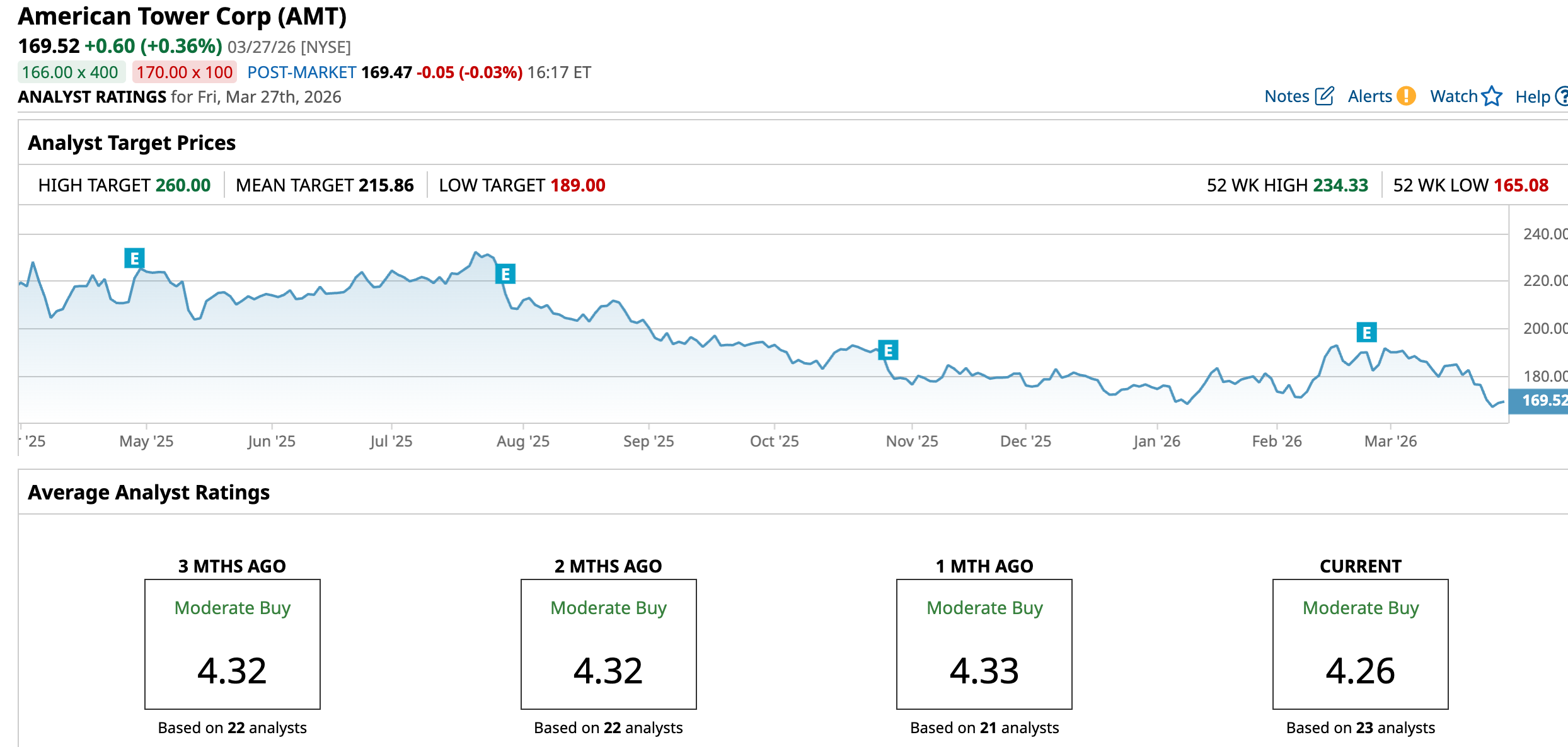1568x747 pixels.
Task: Click the Notes pencil edit icon
Action: pyautogui.click(x=1324, y=96)
